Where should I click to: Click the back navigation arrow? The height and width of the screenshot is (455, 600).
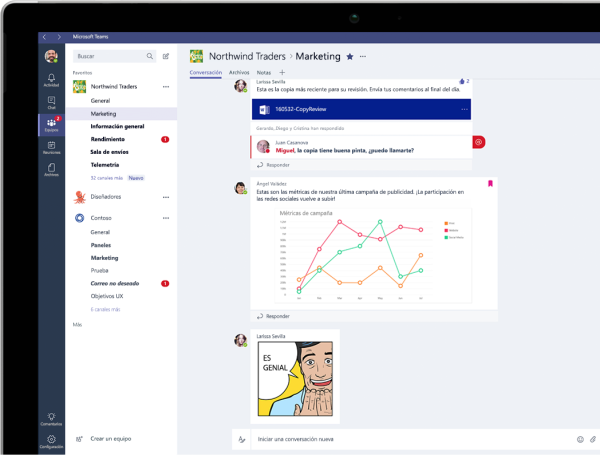[x=44, y=37]
